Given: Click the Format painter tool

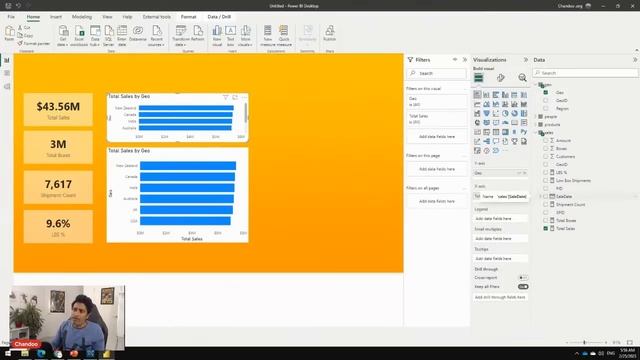Looking at the screenshot, I should click(x=34, y=43).
